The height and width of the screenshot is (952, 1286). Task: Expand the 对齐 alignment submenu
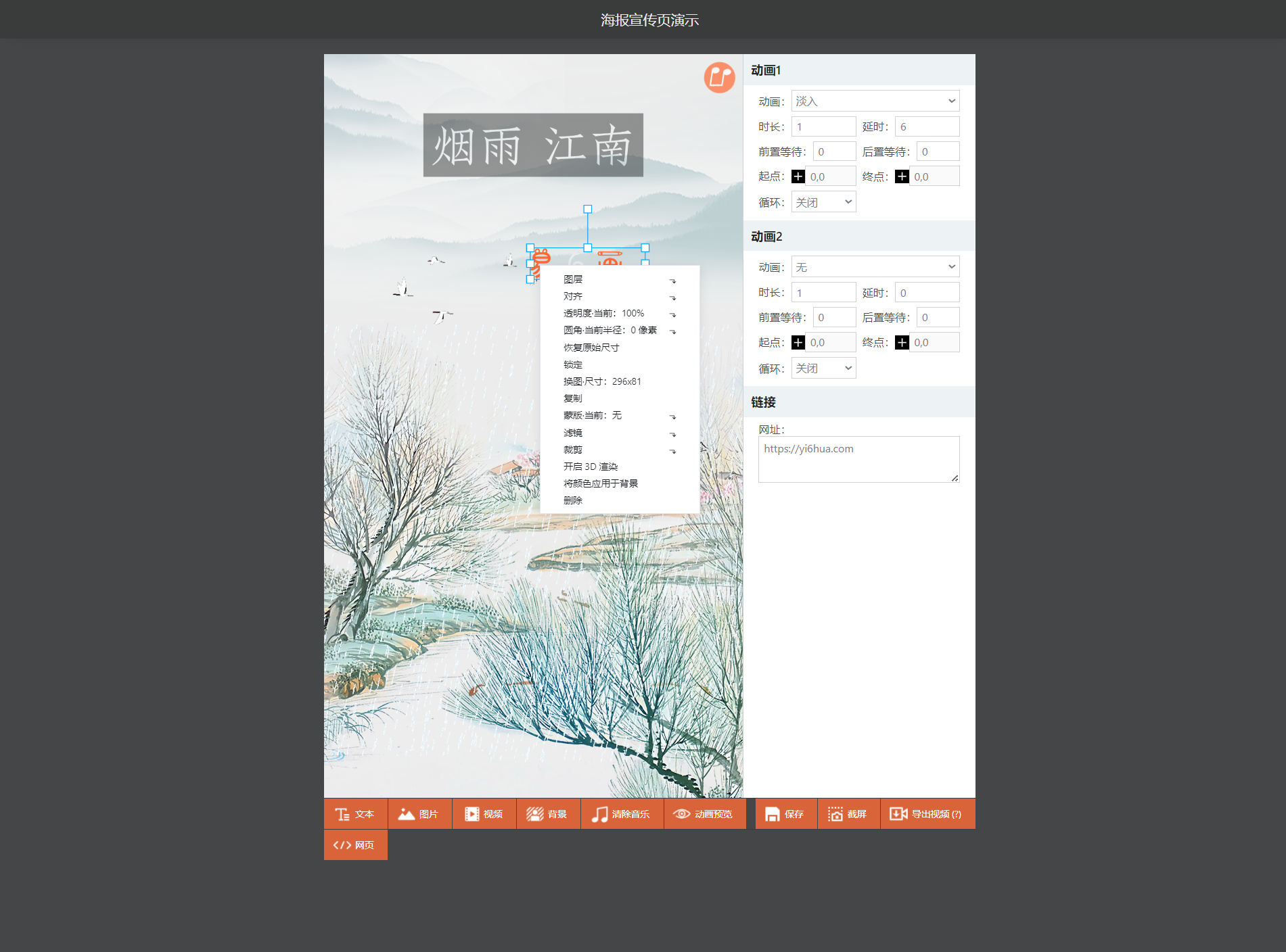[x=620, y=296]
